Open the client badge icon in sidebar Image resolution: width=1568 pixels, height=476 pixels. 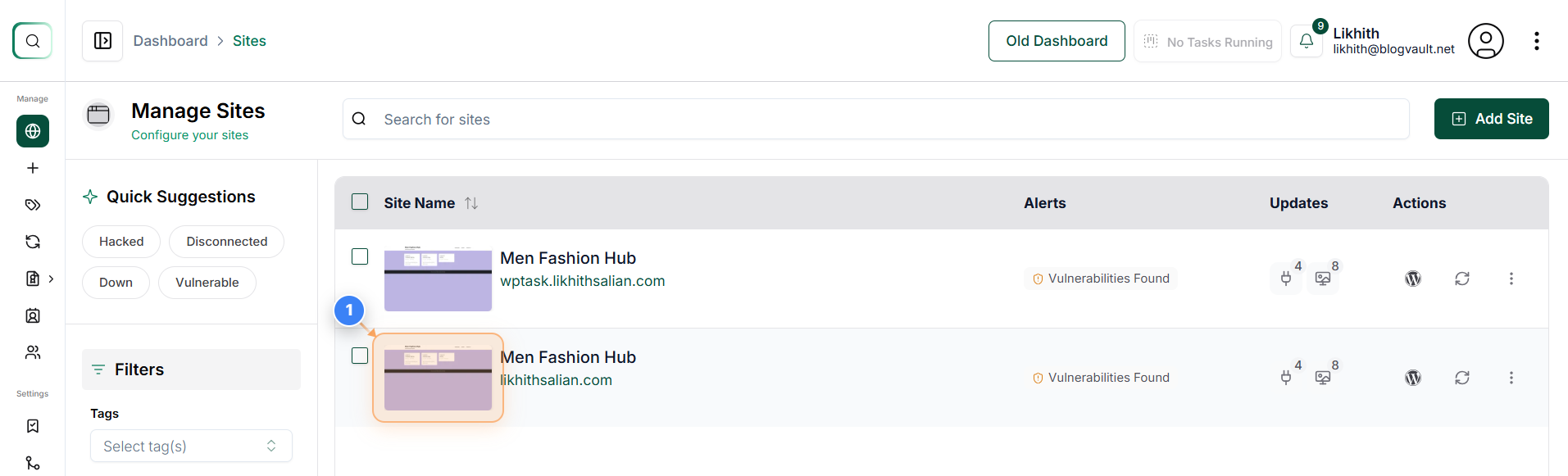[33, 315]
